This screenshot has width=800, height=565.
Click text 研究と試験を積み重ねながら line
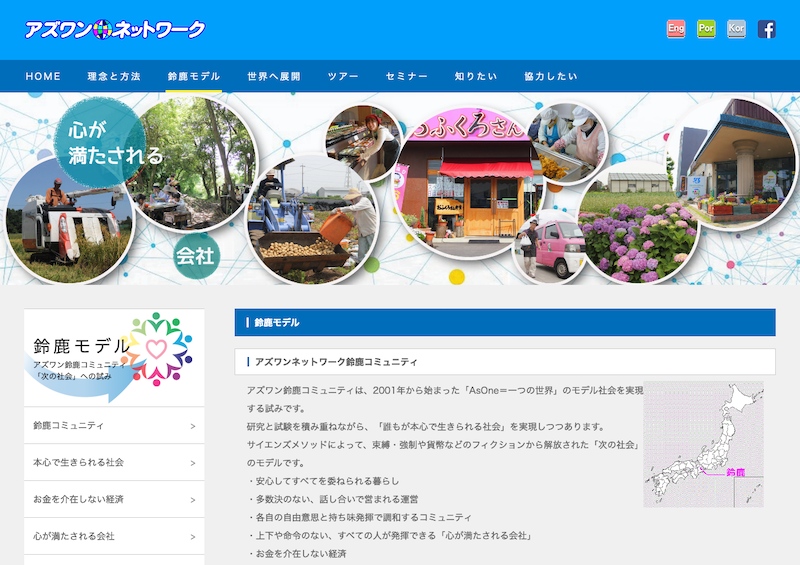coord(427,427)
